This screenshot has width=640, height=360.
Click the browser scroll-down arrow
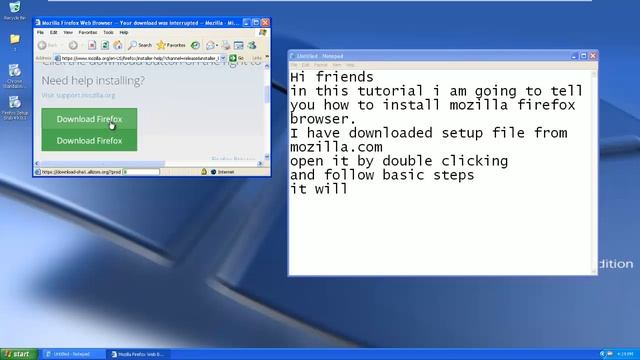click(267, 157)
